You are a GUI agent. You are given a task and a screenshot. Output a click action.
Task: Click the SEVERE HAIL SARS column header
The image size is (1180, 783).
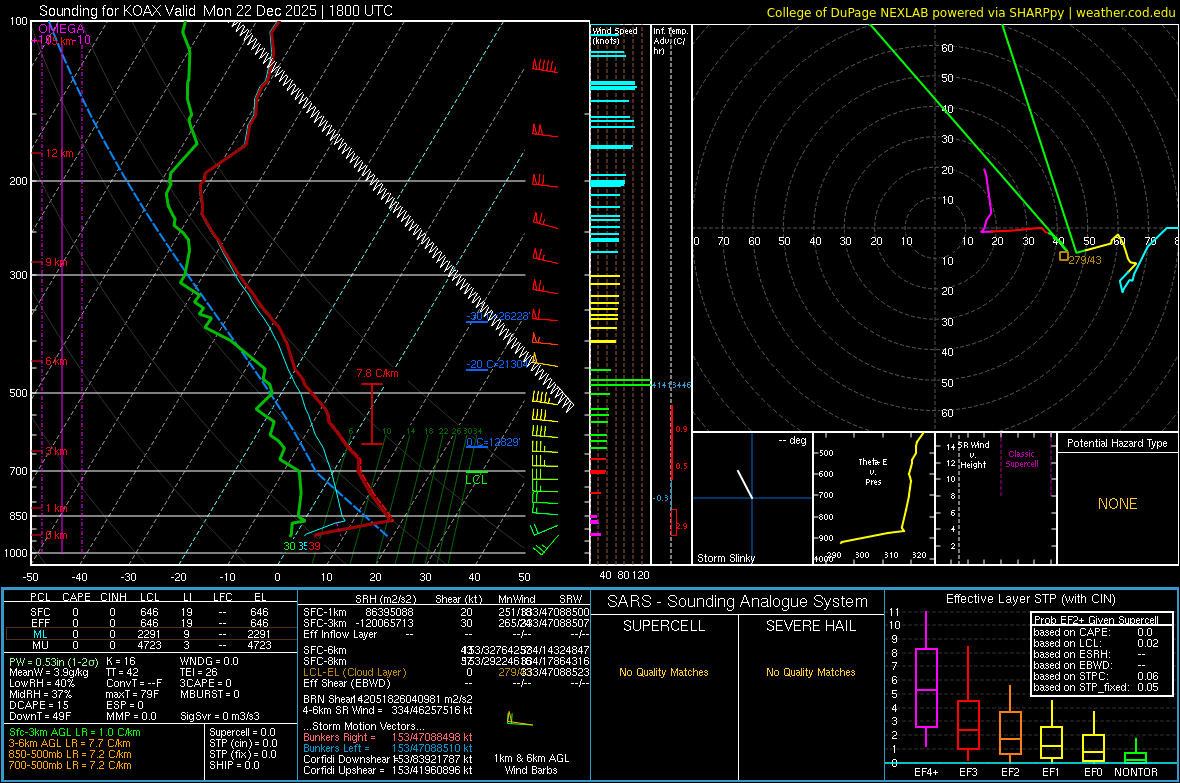(810, 626)
